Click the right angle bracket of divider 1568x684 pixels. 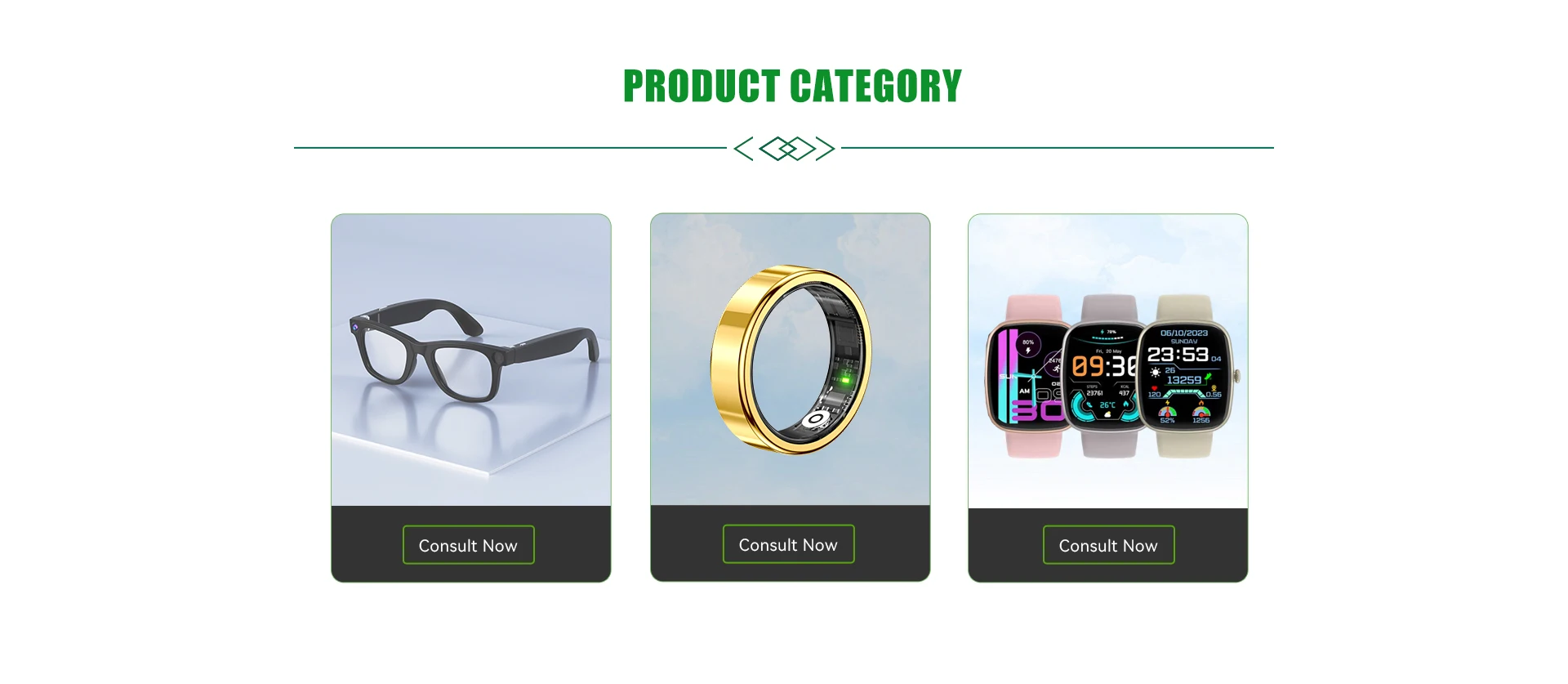click(826, 149)
